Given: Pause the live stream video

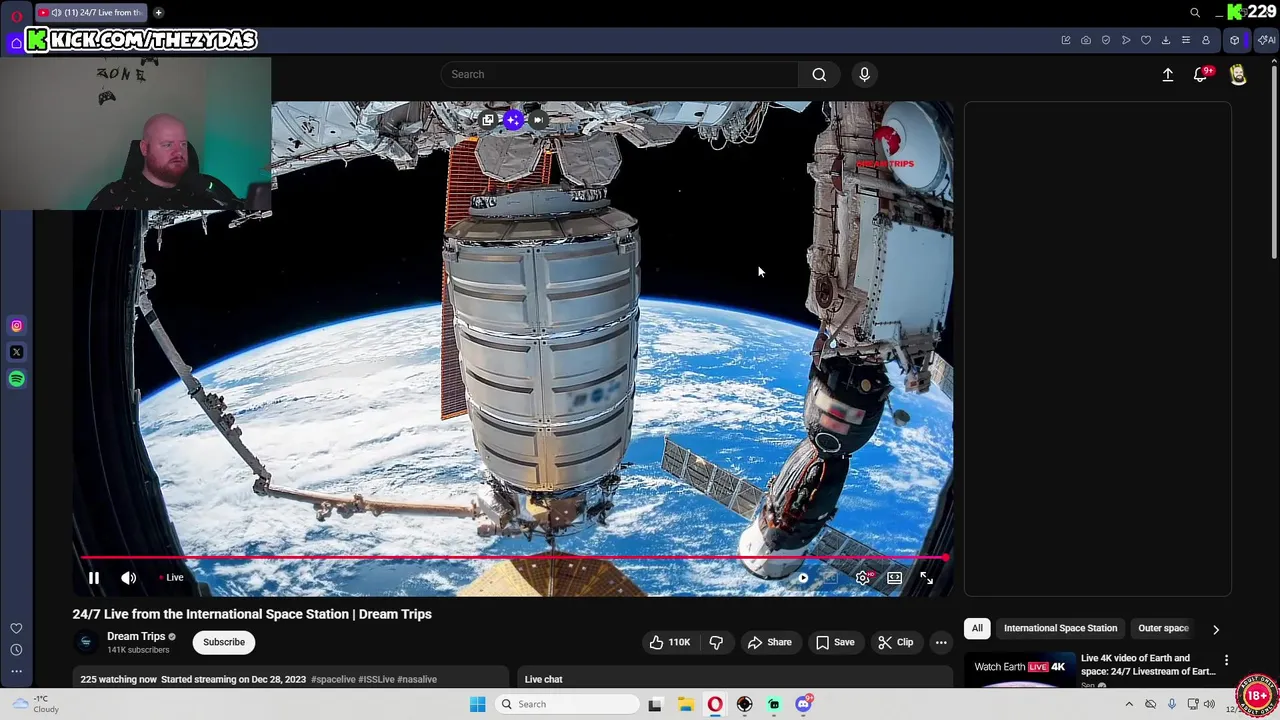Looking at the screenshot, I should (x=93, y=577).
